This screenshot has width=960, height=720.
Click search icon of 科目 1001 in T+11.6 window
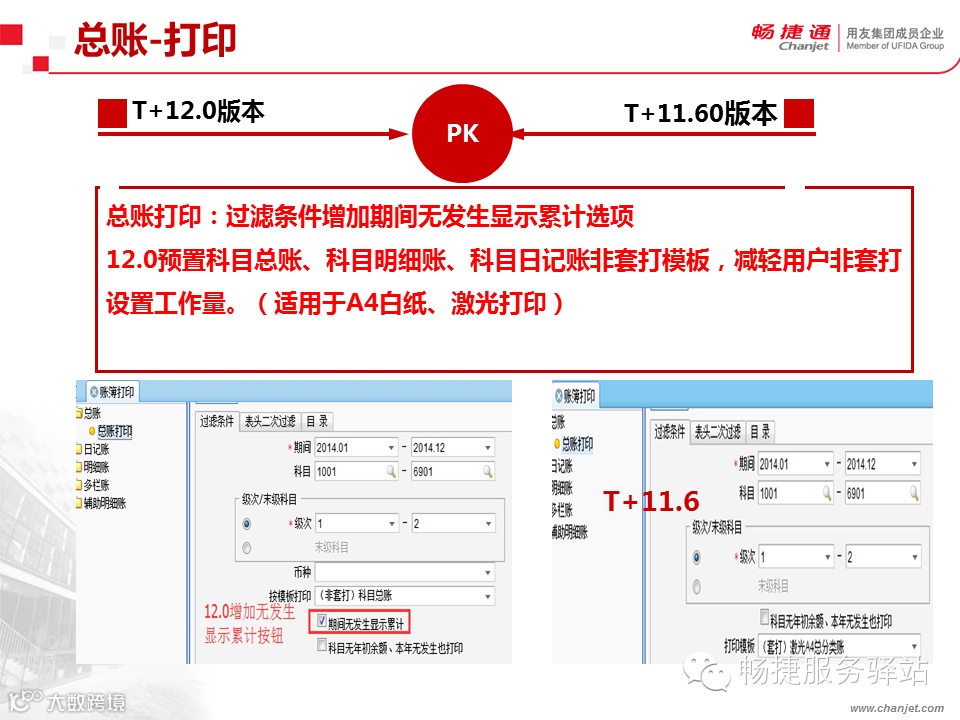coord(827,493)
